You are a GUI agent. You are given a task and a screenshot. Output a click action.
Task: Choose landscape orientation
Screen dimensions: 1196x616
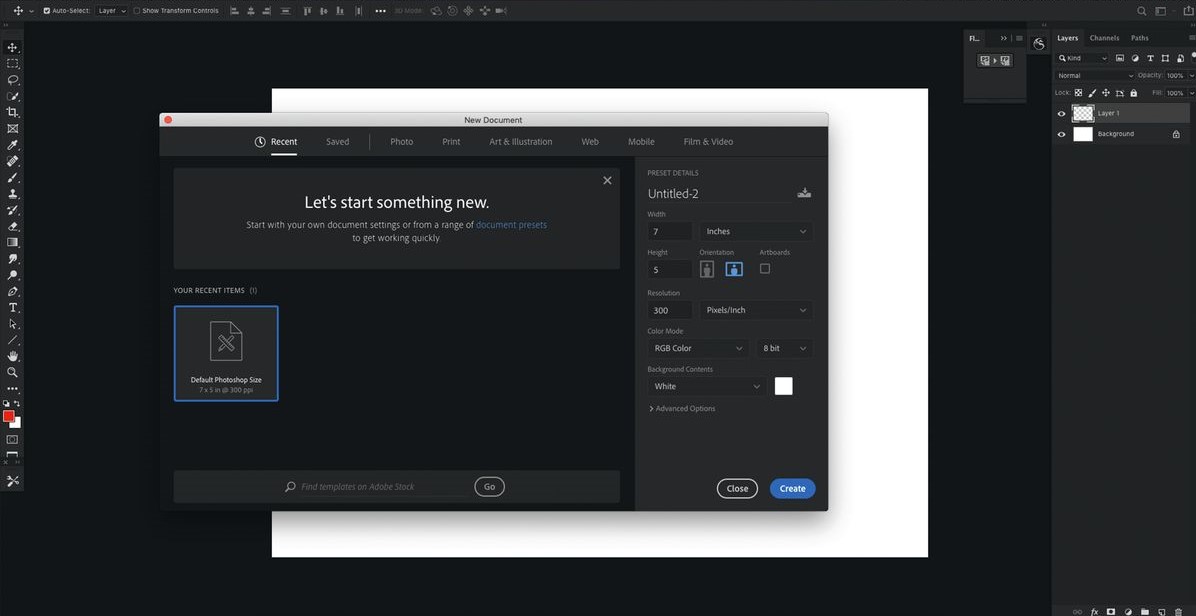pos(734,268)
